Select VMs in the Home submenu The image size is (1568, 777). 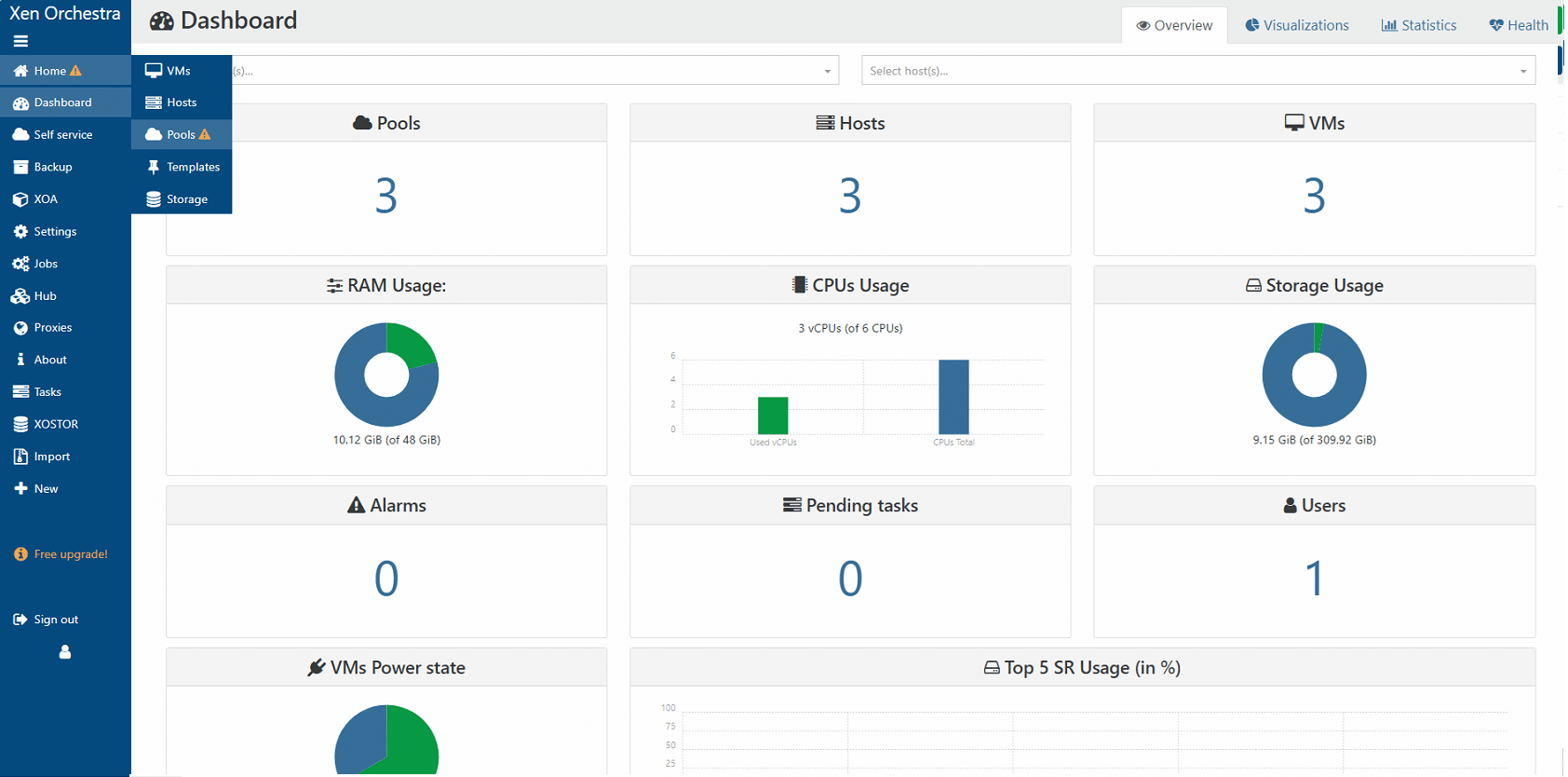tap(182, 71)
